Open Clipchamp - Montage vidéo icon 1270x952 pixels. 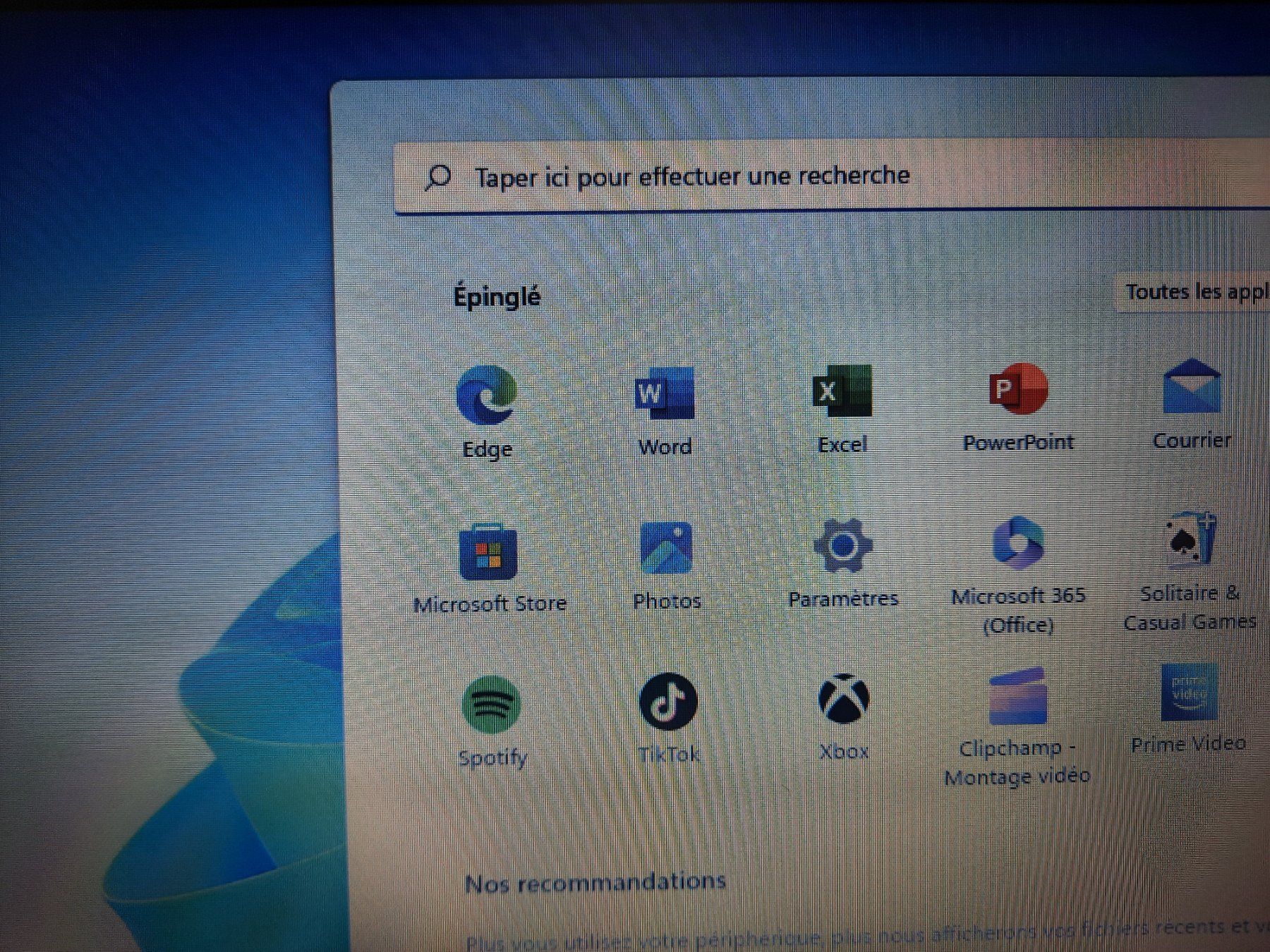click(1017, 696)
